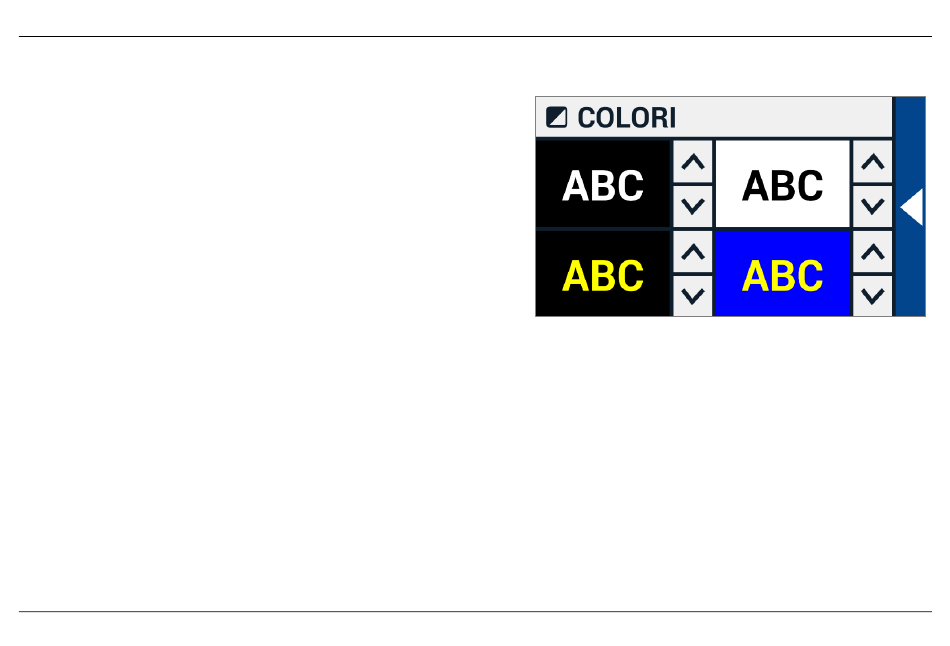This screenshot has width=950, height=646.
Task: Click the contrast icon beside COLORI
Action: tap(557, 118)
